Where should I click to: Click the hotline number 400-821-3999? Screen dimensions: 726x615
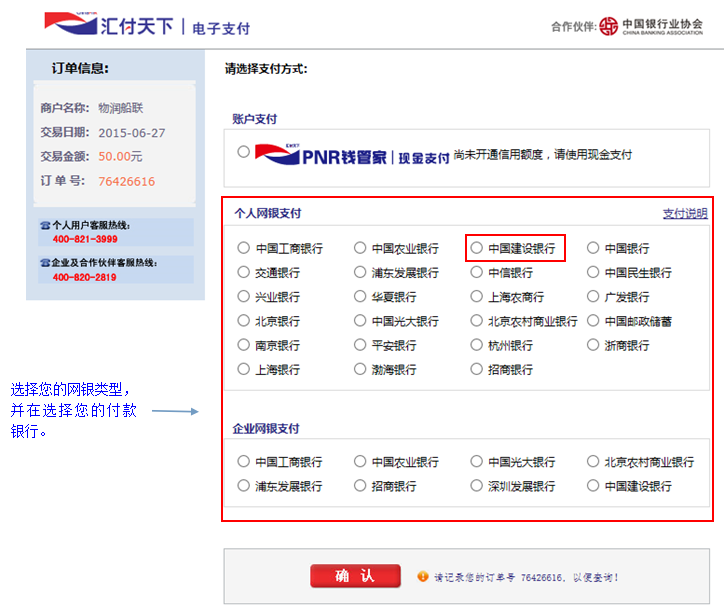[85, 239]
